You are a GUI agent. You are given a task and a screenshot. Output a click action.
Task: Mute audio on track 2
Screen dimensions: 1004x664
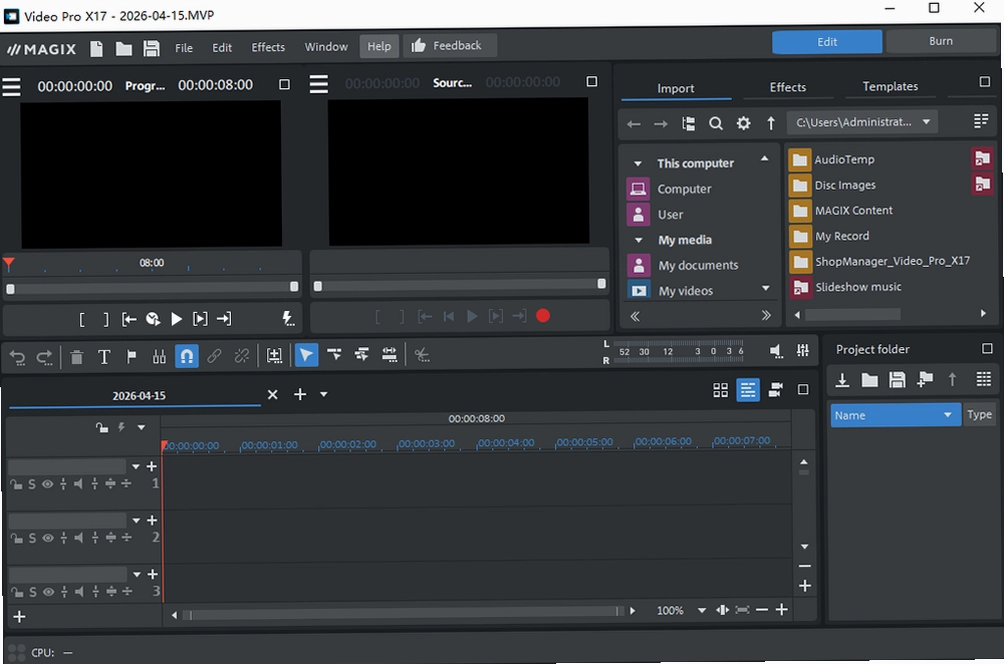[79, 538]
